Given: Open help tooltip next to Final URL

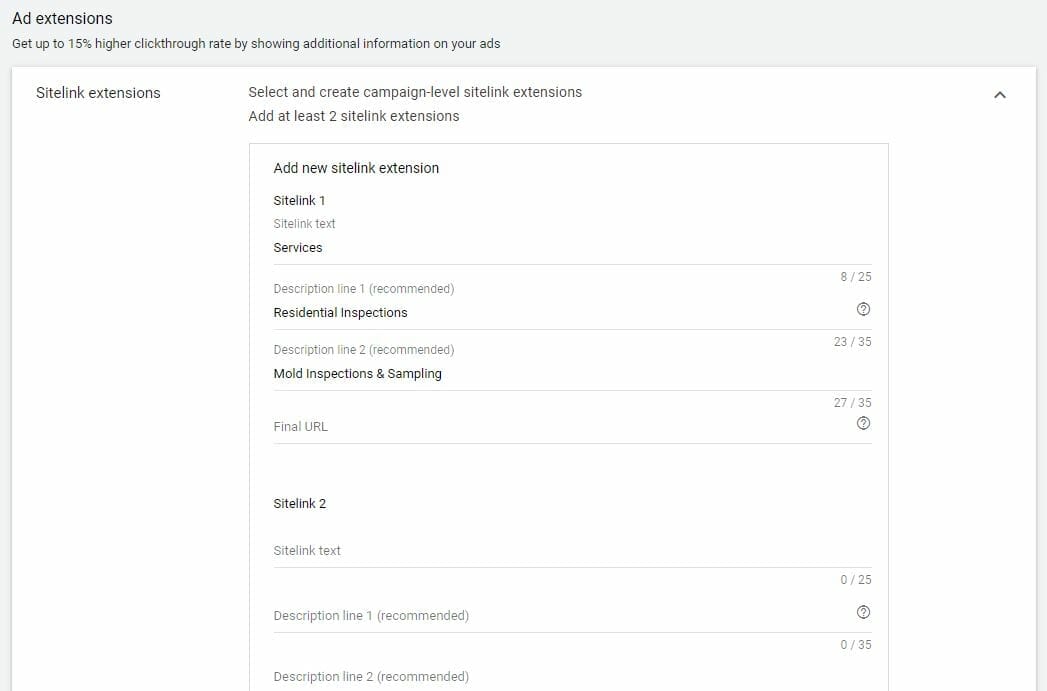Looking at the screenshot, I should point(863,423).
